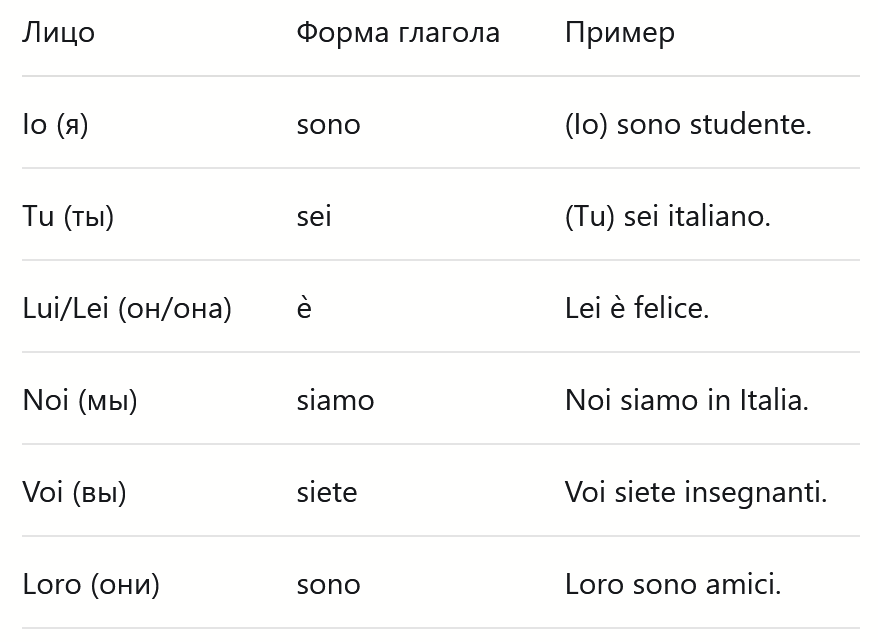Click the 'Lui/Lei (он/она)' cell
This screenshot has width=878, height=642.
click(x=127, y=309)
